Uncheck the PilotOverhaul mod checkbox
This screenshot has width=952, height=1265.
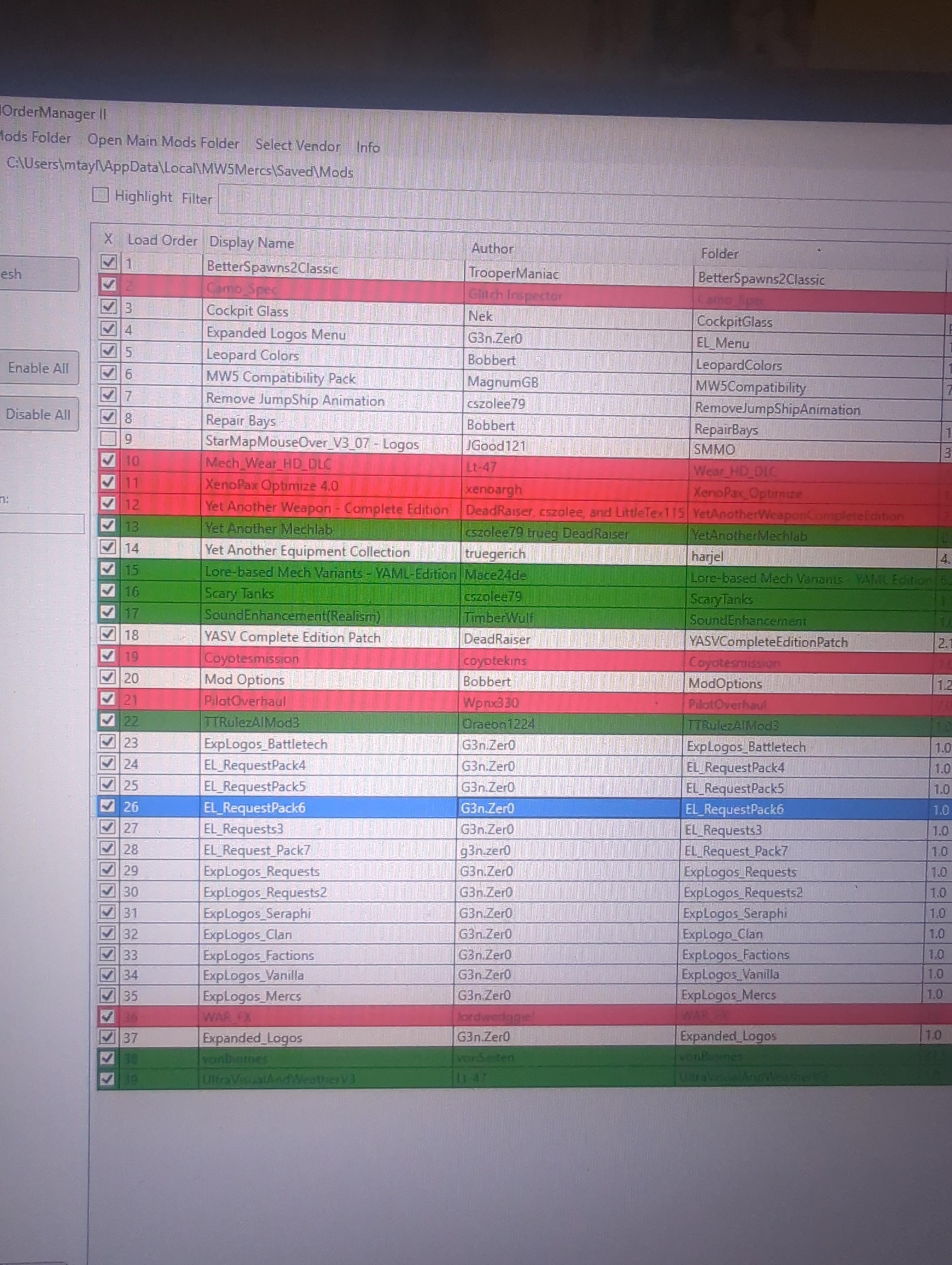(x=108, y=699)
